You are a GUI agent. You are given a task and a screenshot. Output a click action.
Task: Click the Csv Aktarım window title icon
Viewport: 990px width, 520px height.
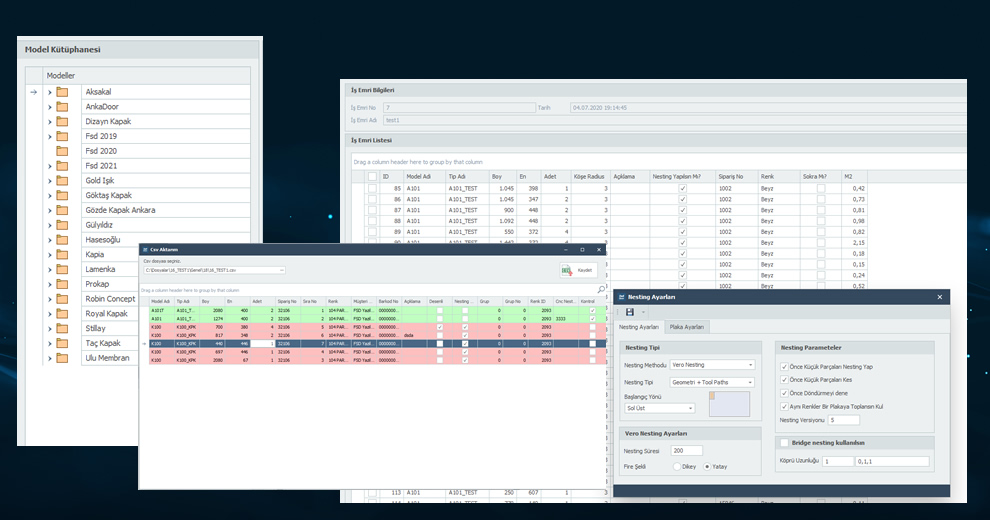(145, 250)
